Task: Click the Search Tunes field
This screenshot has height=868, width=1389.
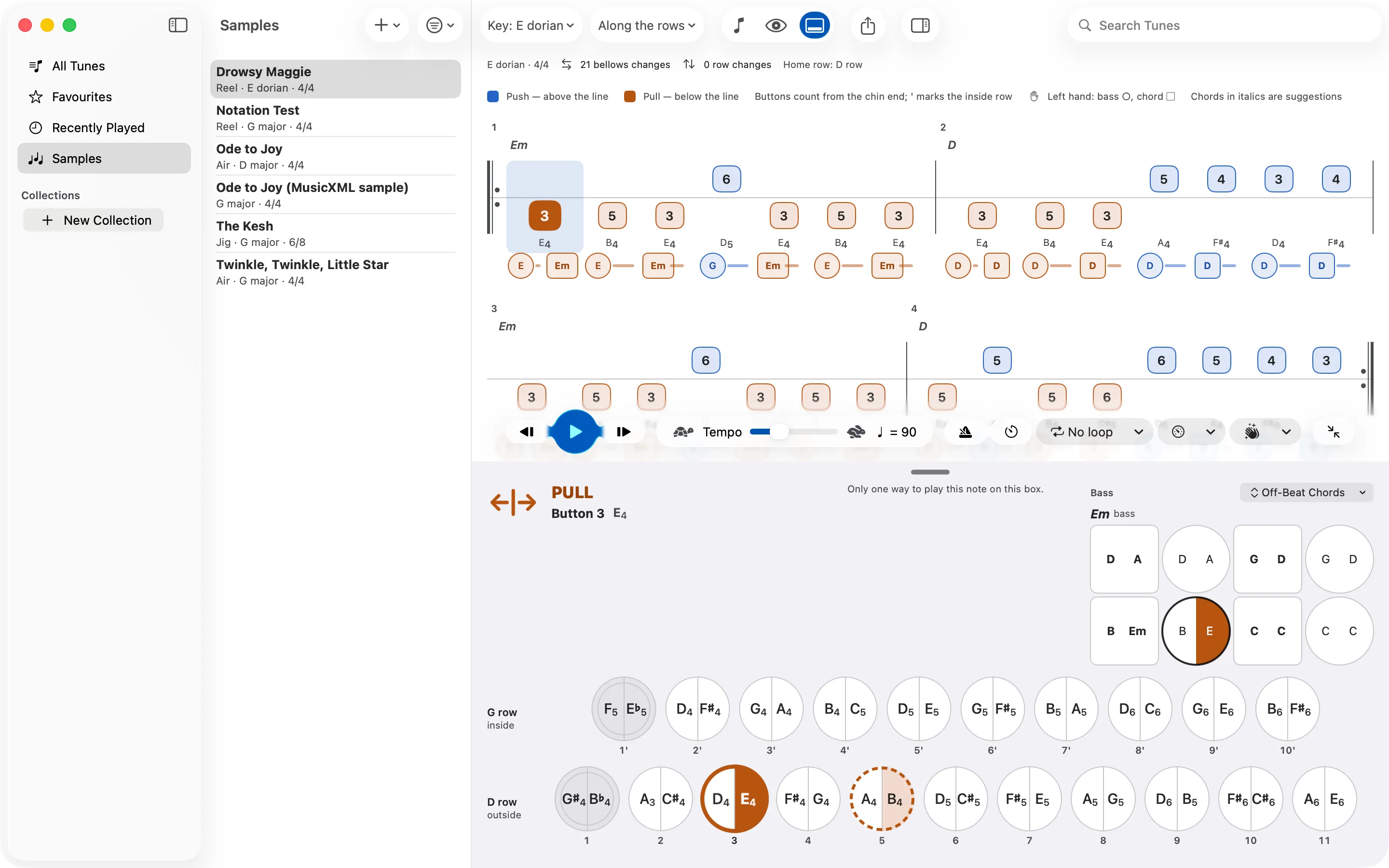Action: (1224, 25)
